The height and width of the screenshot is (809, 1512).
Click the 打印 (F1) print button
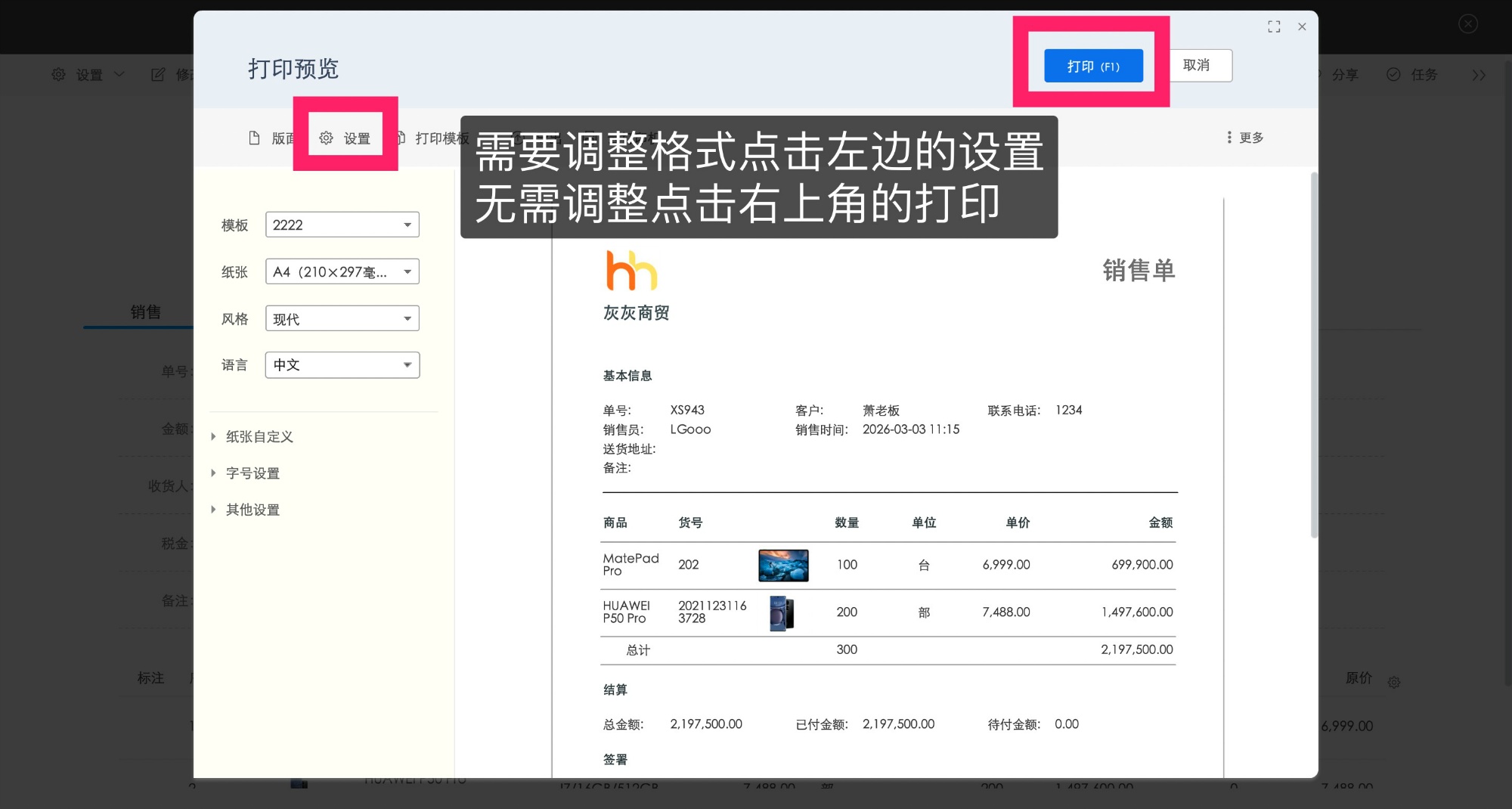1092,65
